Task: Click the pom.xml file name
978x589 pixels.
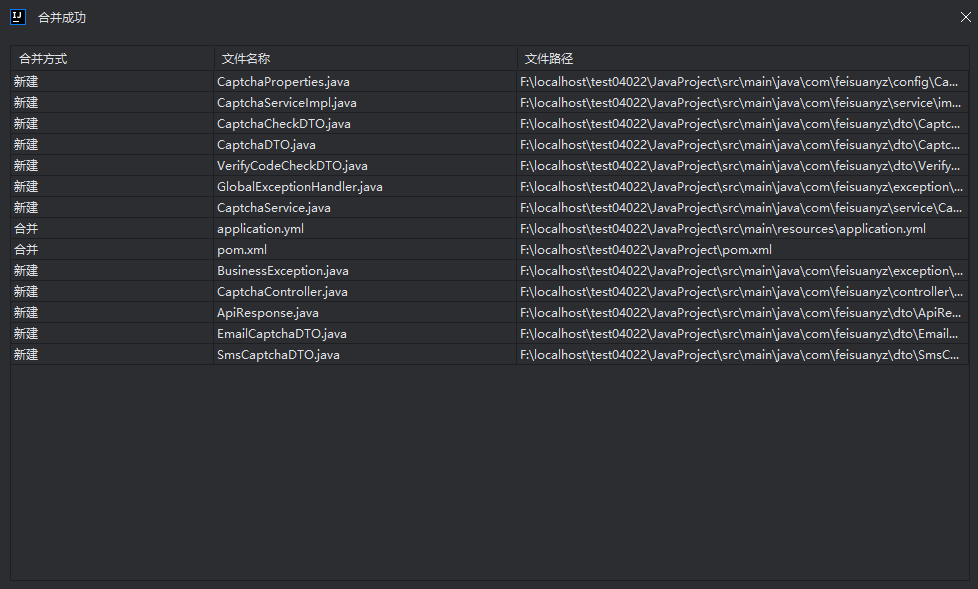Action: [242, 250]
